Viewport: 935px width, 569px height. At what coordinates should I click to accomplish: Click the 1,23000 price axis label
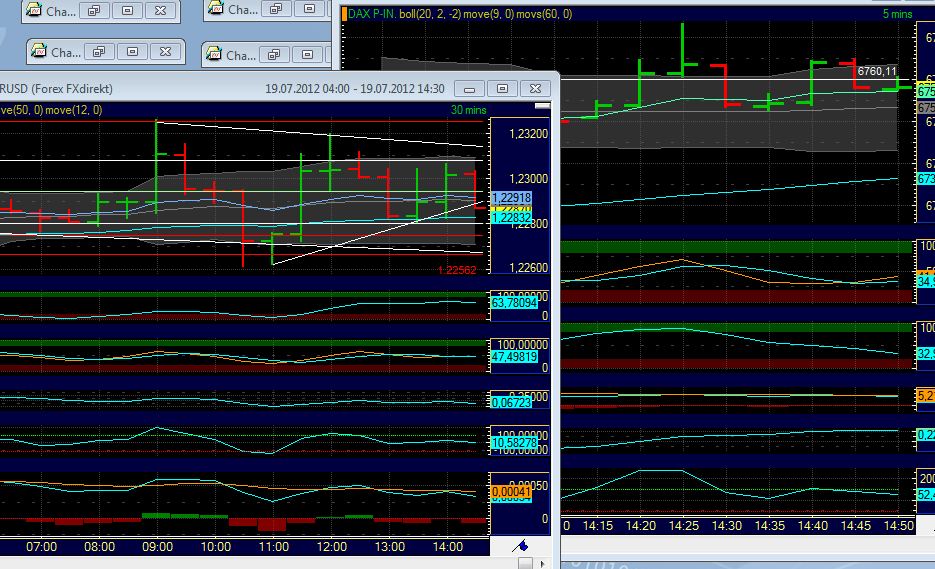click(528, 179)
